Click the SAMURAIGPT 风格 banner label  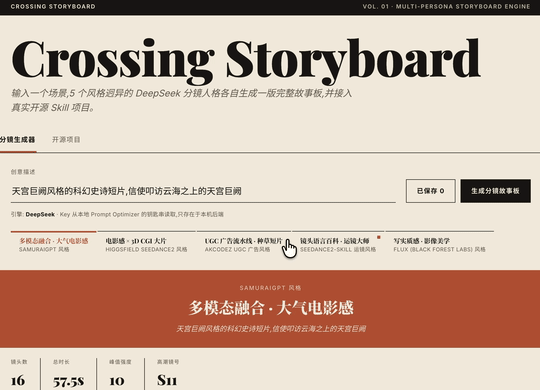[x=270, y=288]
